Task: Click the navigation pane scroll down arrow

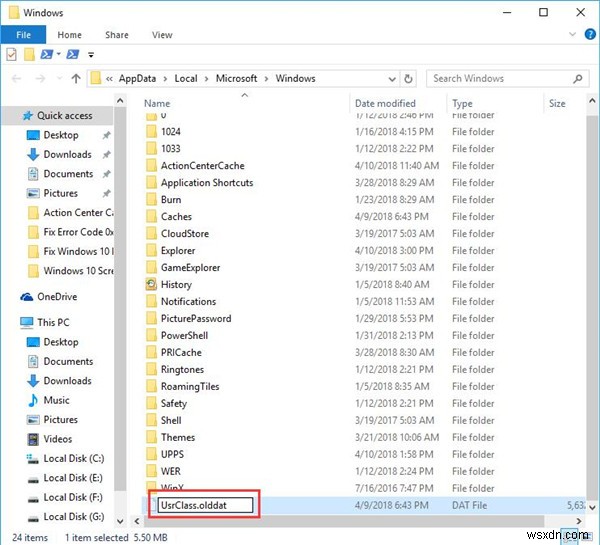Action: click(x=120, y=521)
